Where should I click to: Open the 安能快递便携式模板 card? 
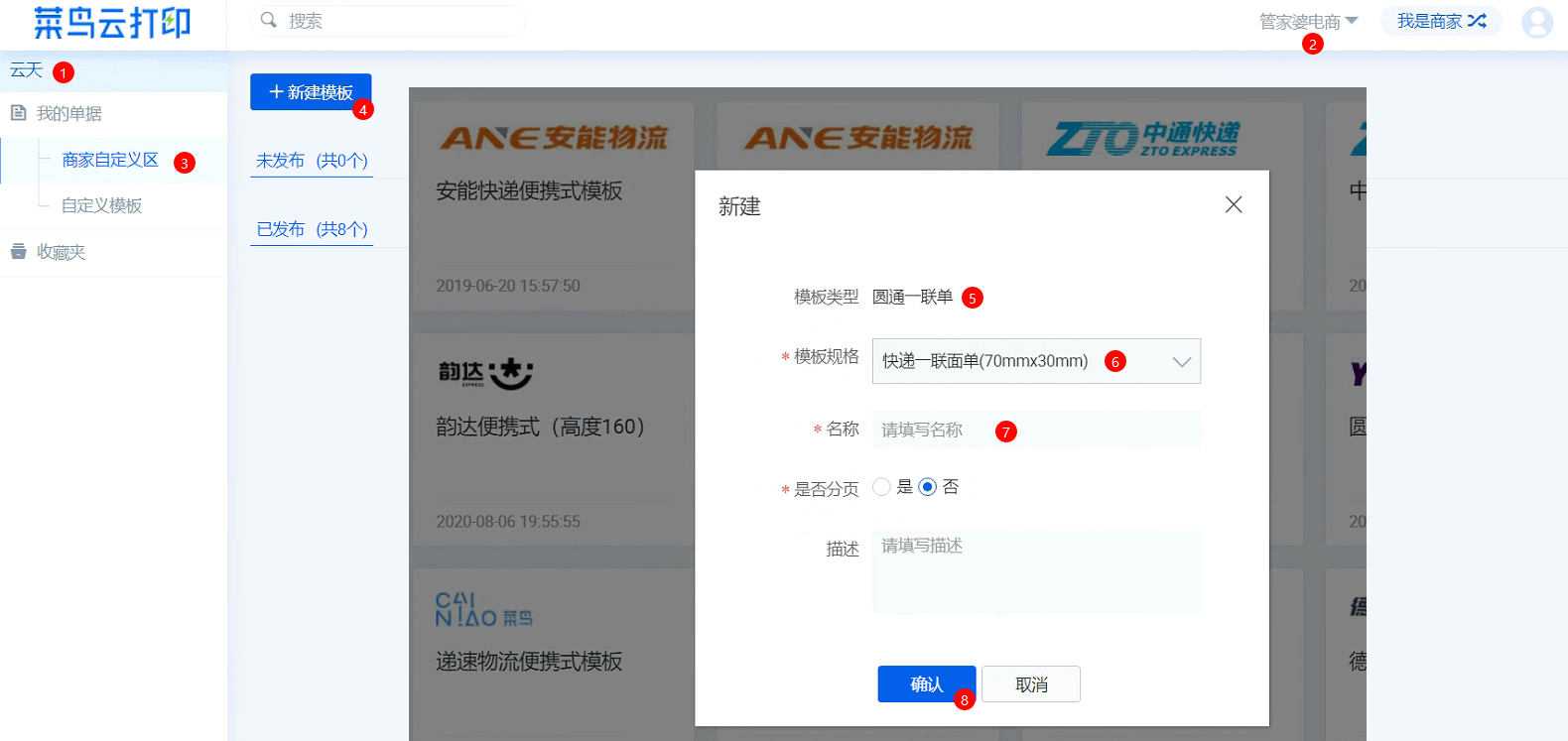pyautogui.click(x=554, y=205)
